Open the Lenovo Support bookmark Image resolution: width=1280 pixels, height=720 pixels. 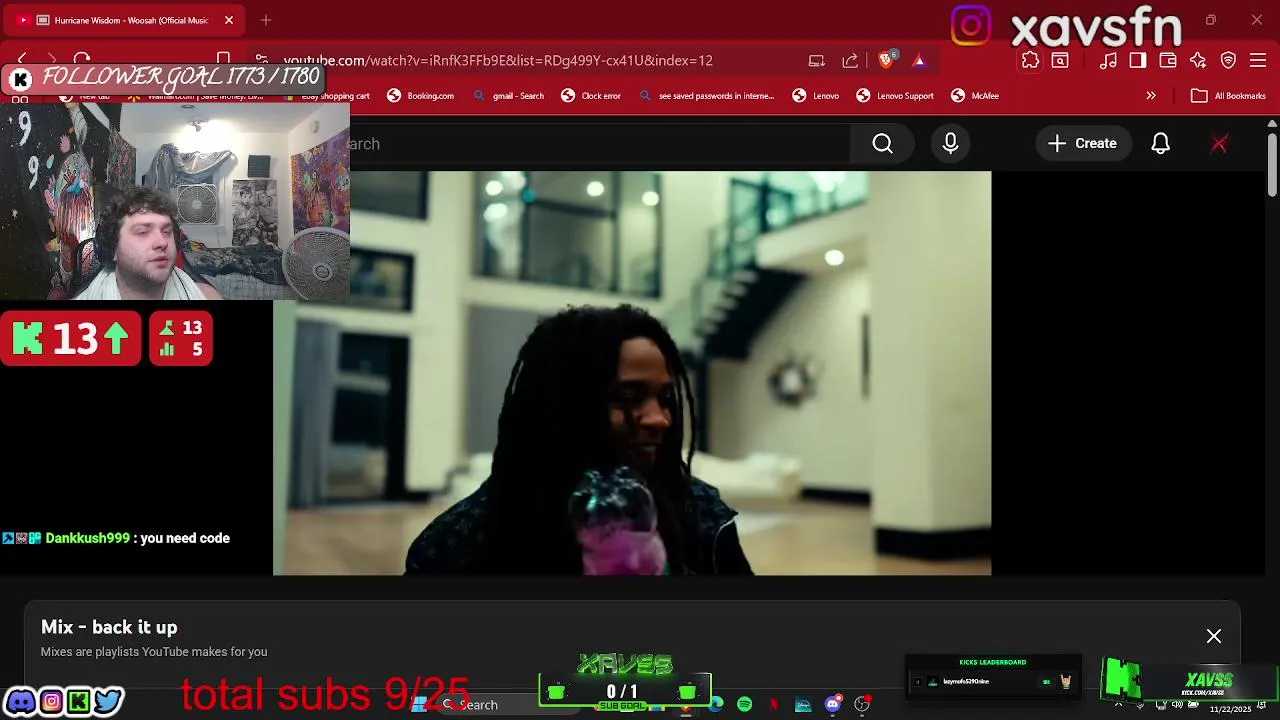[x=895, y=96]
